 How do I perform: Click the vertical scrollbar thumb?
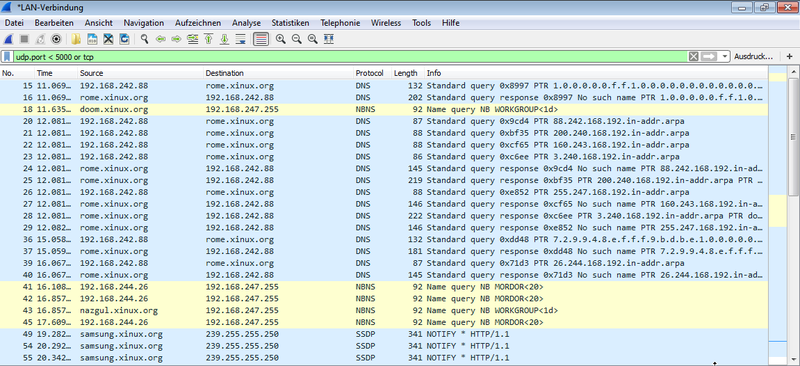pyautogui.click(x=793, y=136)
